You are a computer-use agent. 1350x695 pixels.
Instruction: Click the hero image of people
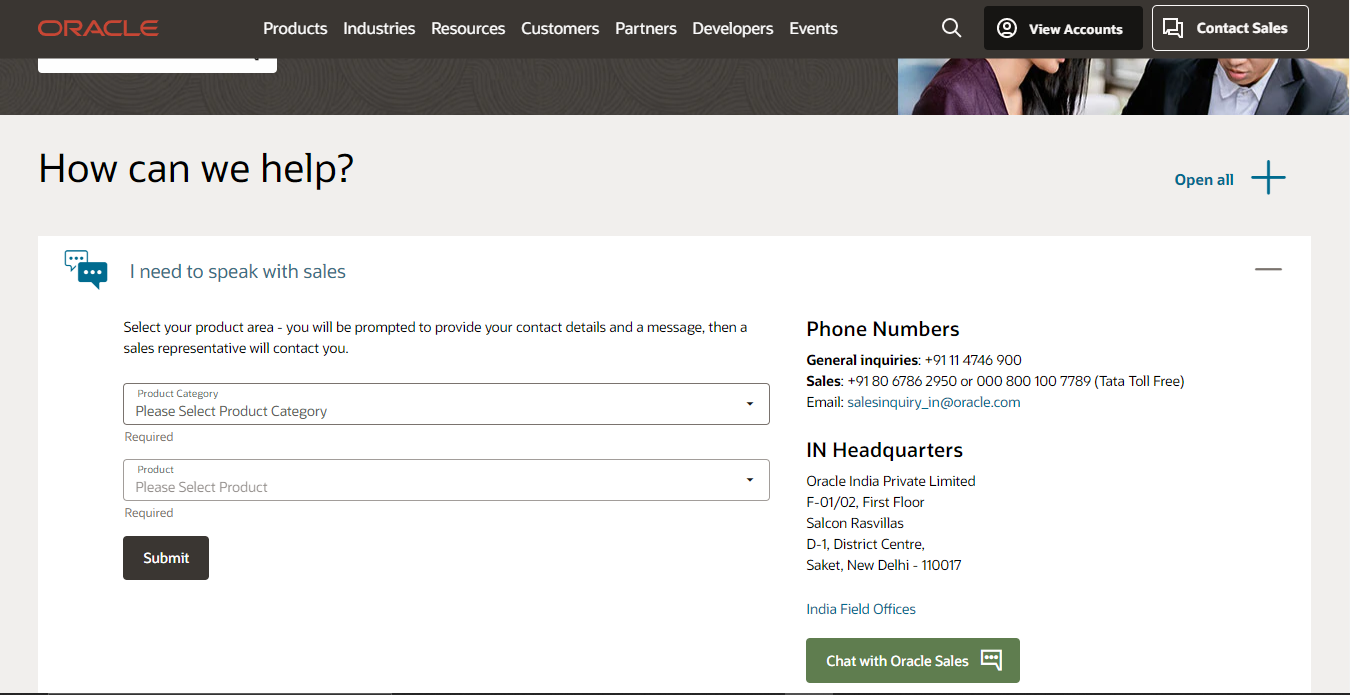tap(1123, 86)
